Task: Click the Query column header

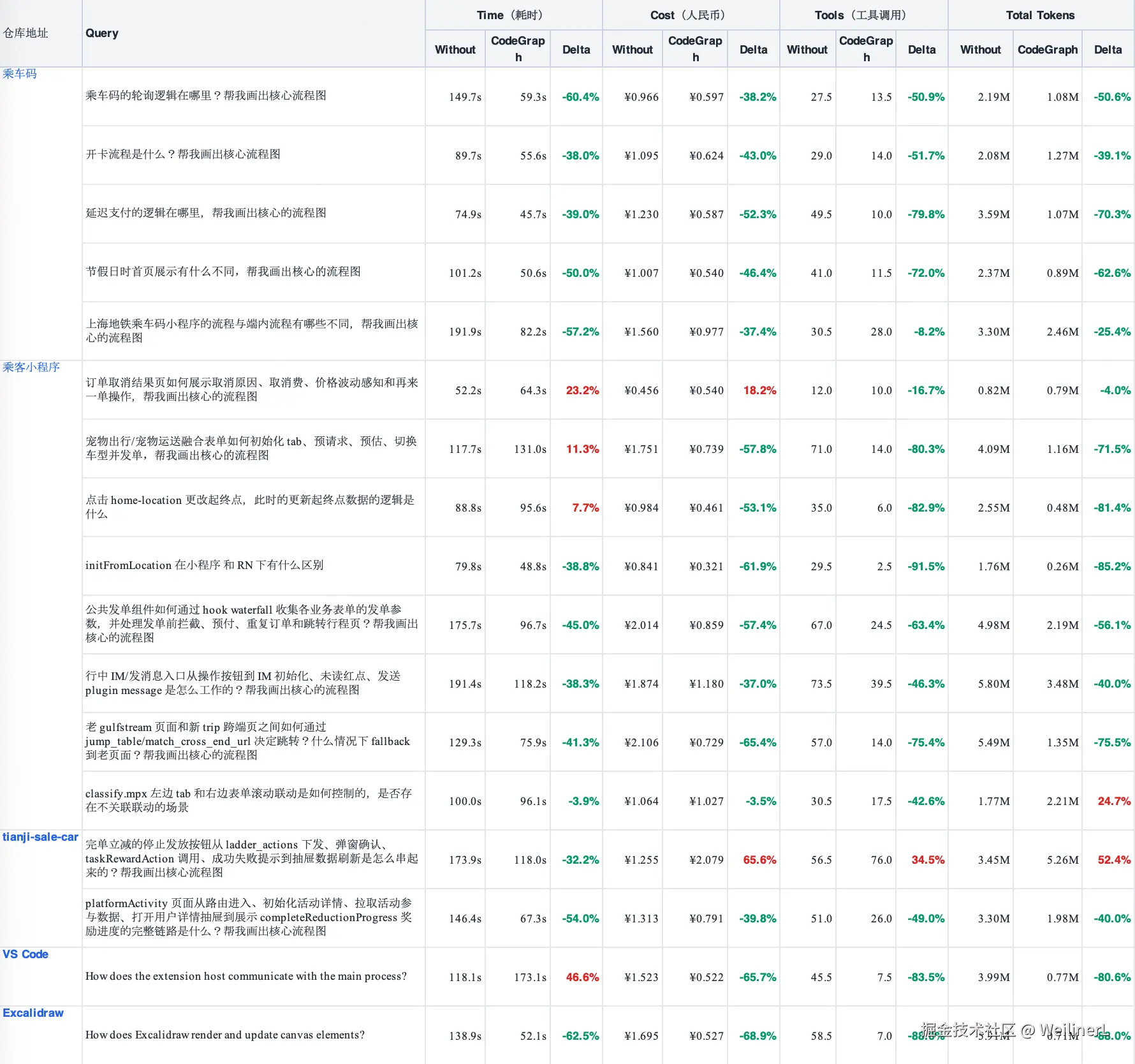Action: pyautogui.click(x=102, y=33)
